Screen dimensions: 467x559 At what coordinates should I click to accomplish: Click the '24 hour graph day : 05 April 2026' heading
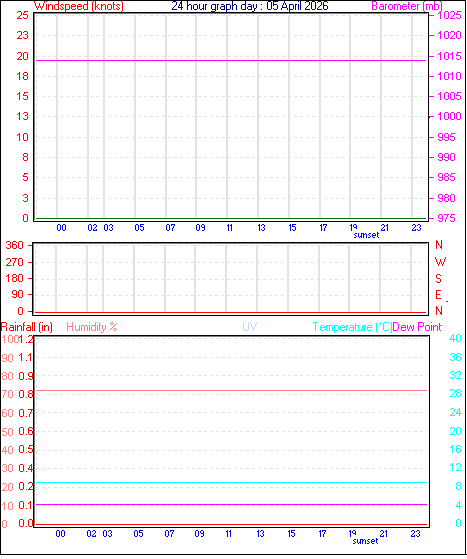(250, 6)
